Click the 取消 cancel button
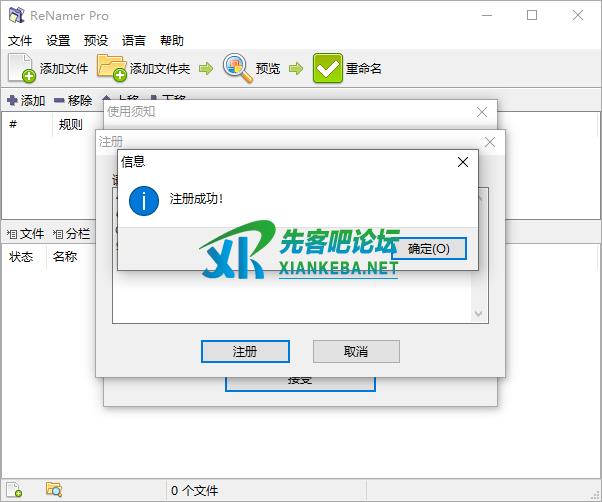 pyautogui.click(x=356, y=351)
